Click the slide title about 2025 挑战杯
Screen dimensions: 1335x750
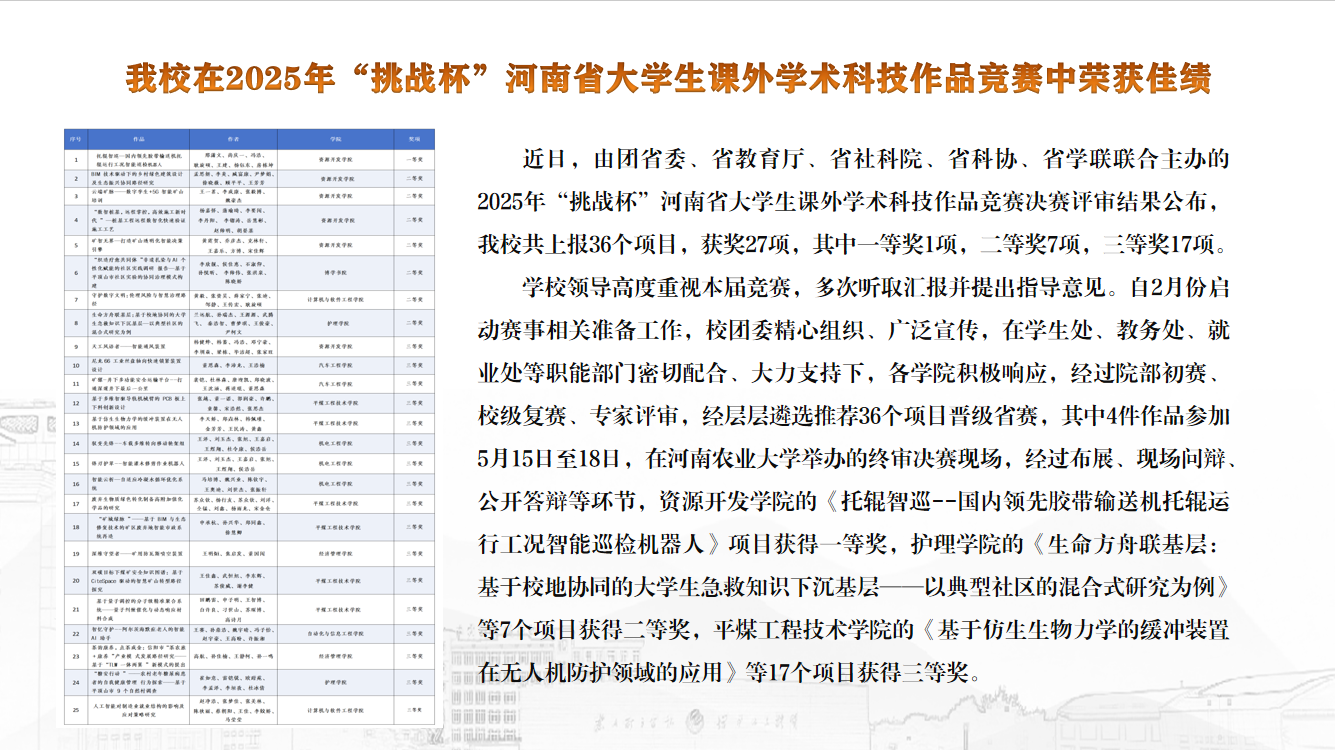(x=667, y=78)
